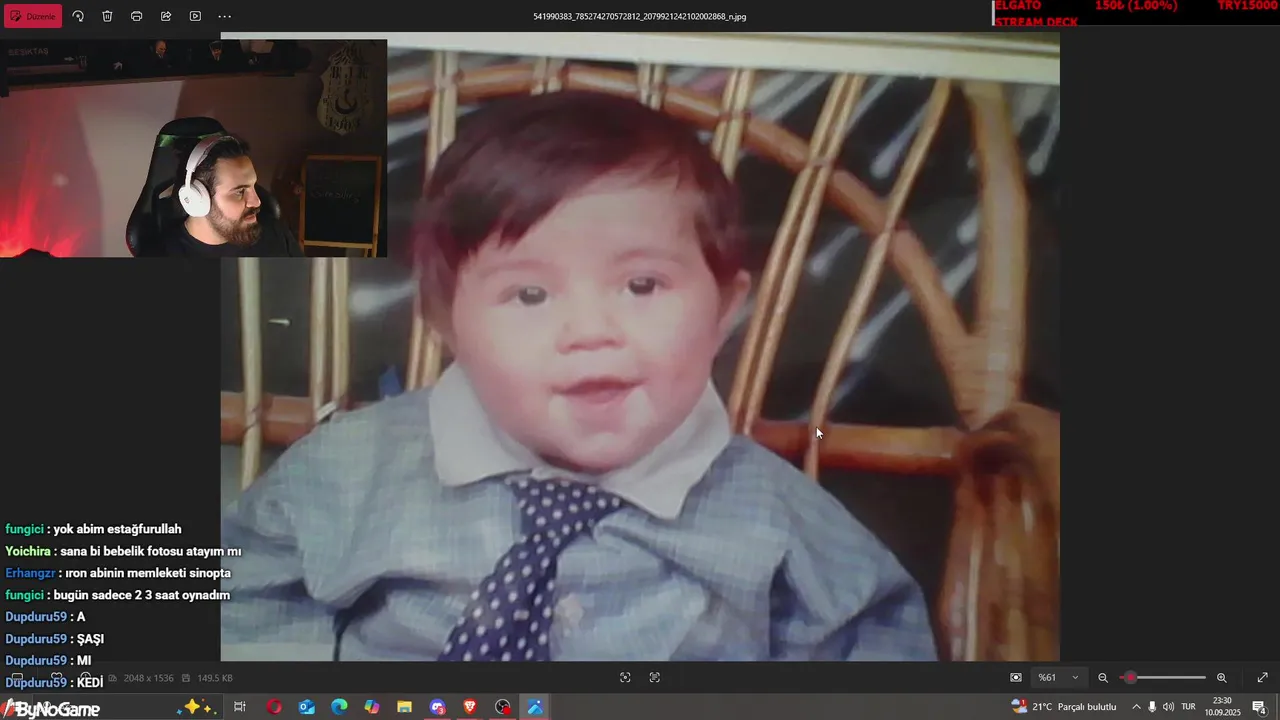Enter fullscreen with the expand arrows icon
Viewport: 1280px width, 720px height.
point(1262,677)
